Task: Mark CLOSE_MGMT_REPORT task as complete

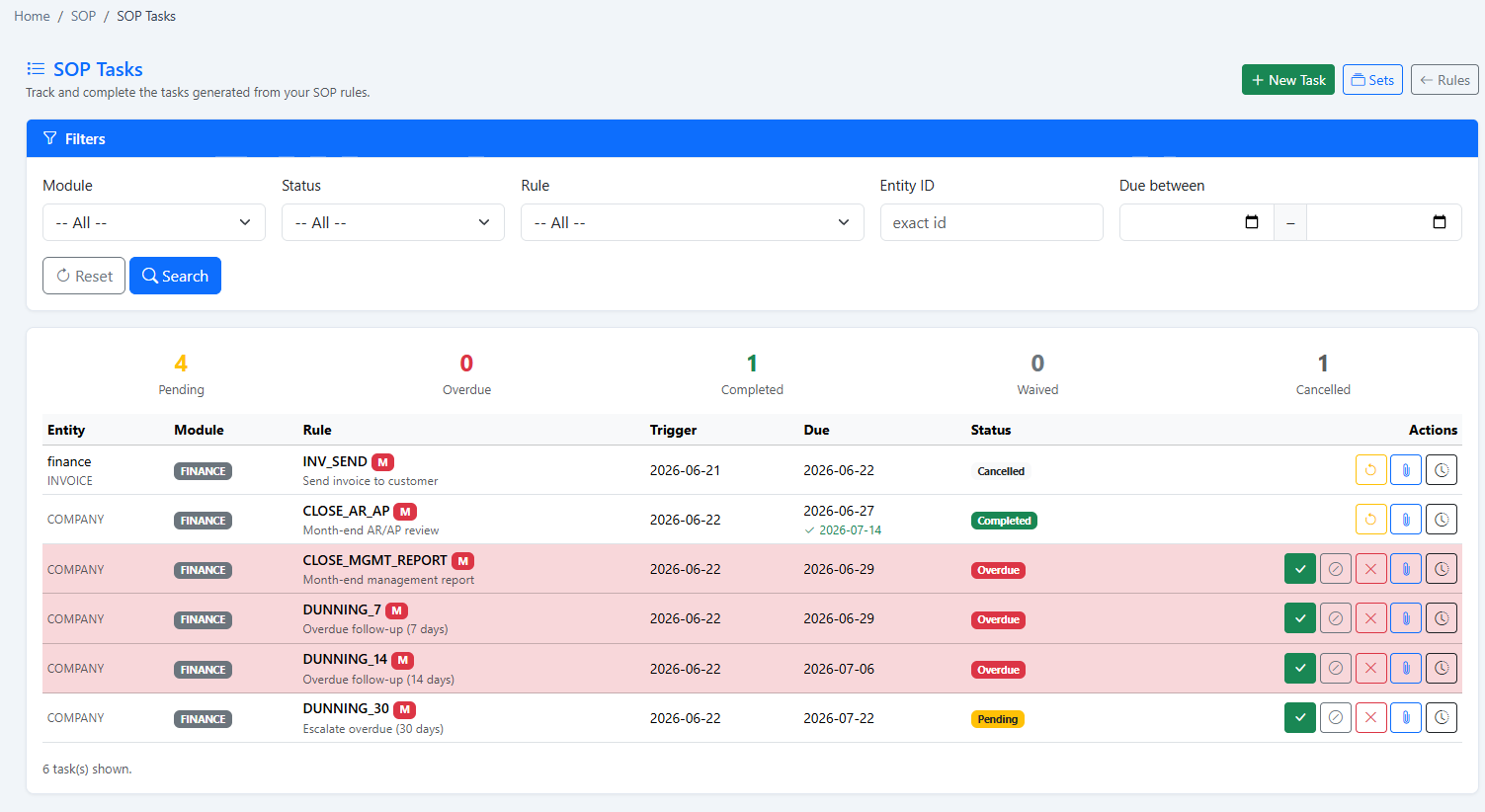Action: pyautogui.click(x=1300, y=569)
